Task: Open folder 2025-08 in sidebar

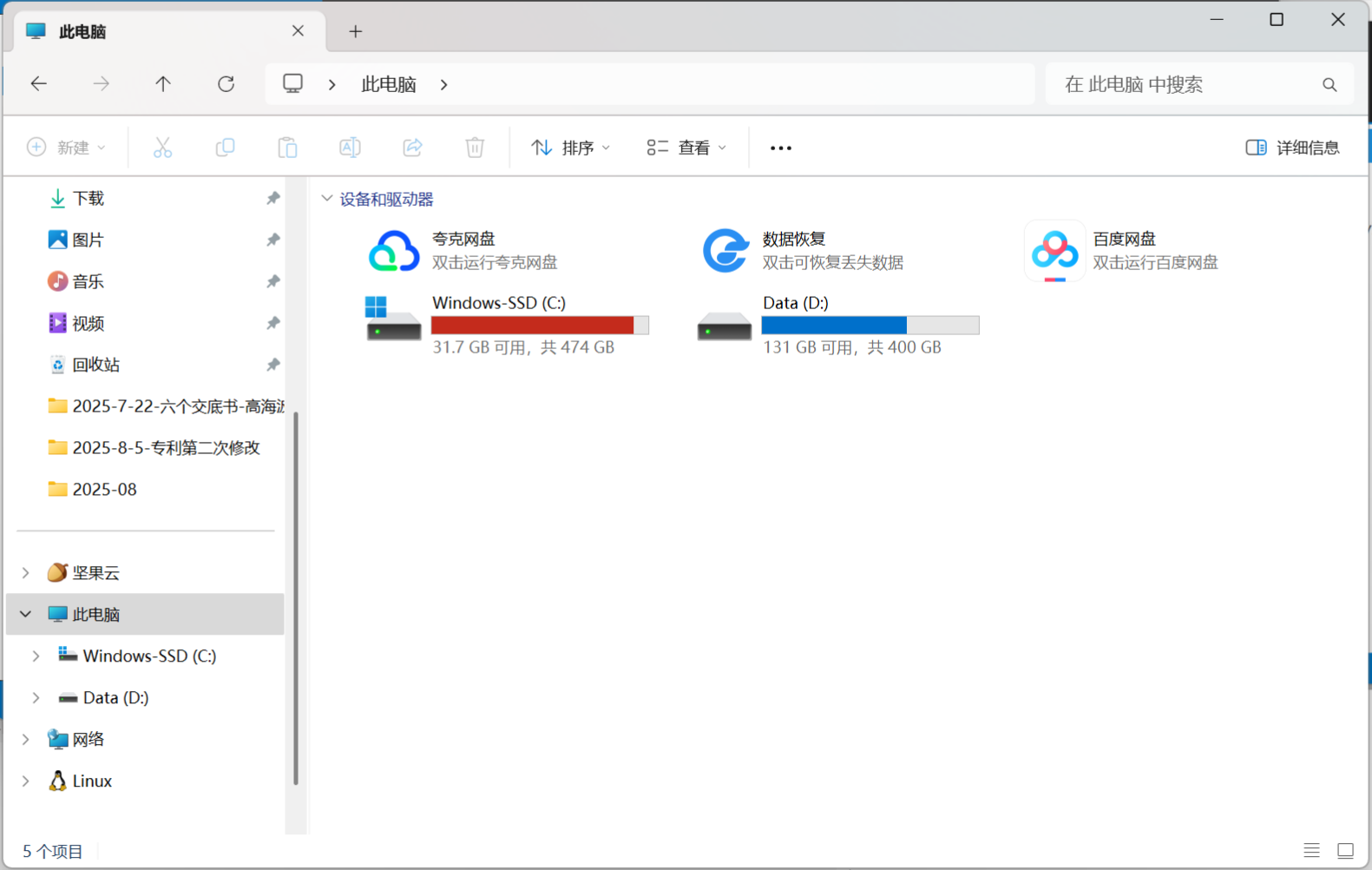Action: pyautogui.click(x=92, y=490)
